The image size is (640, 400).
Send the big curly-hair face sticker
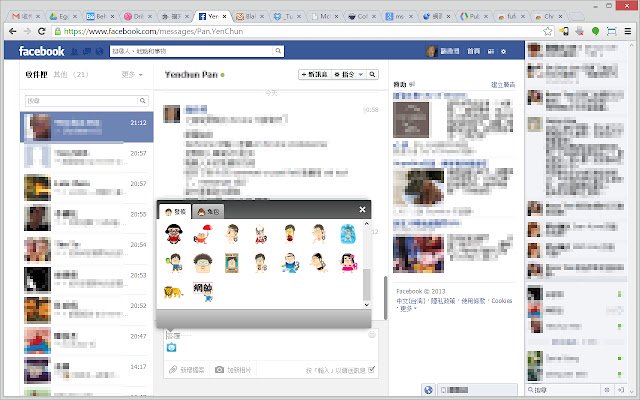point(203,263)
